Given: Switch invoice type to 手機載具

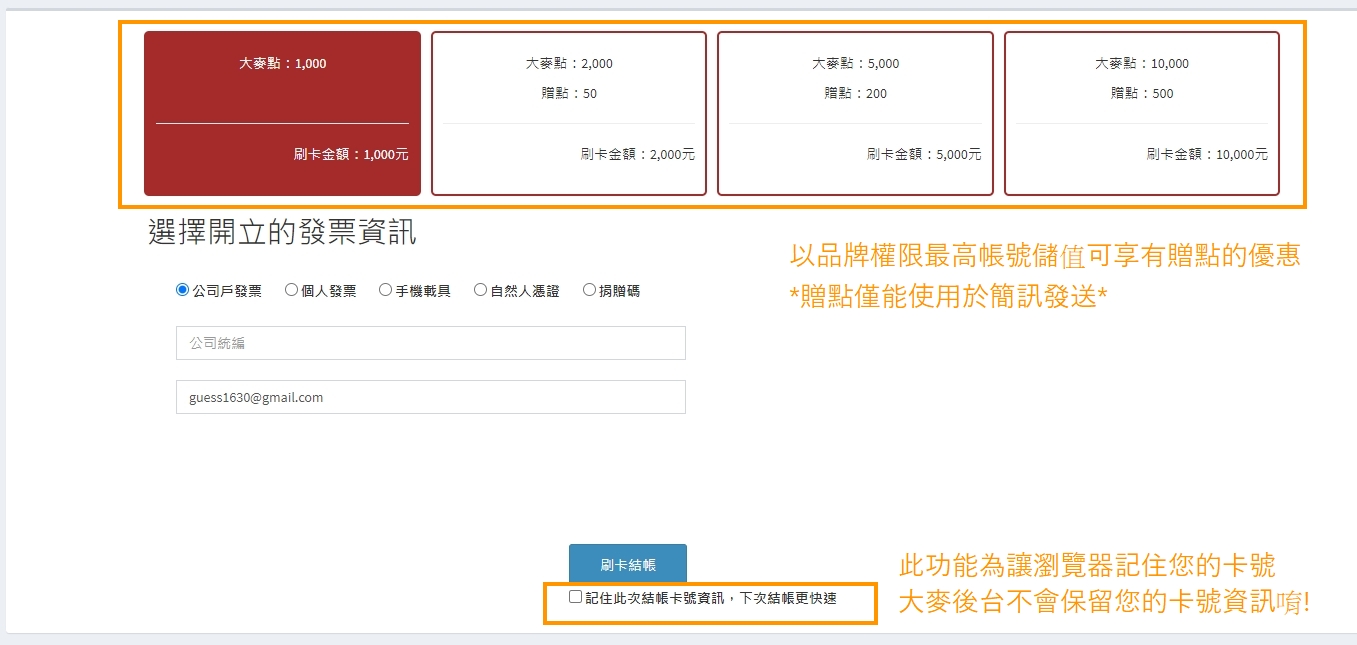Looking at the screenshot, I should click(385, 290).
